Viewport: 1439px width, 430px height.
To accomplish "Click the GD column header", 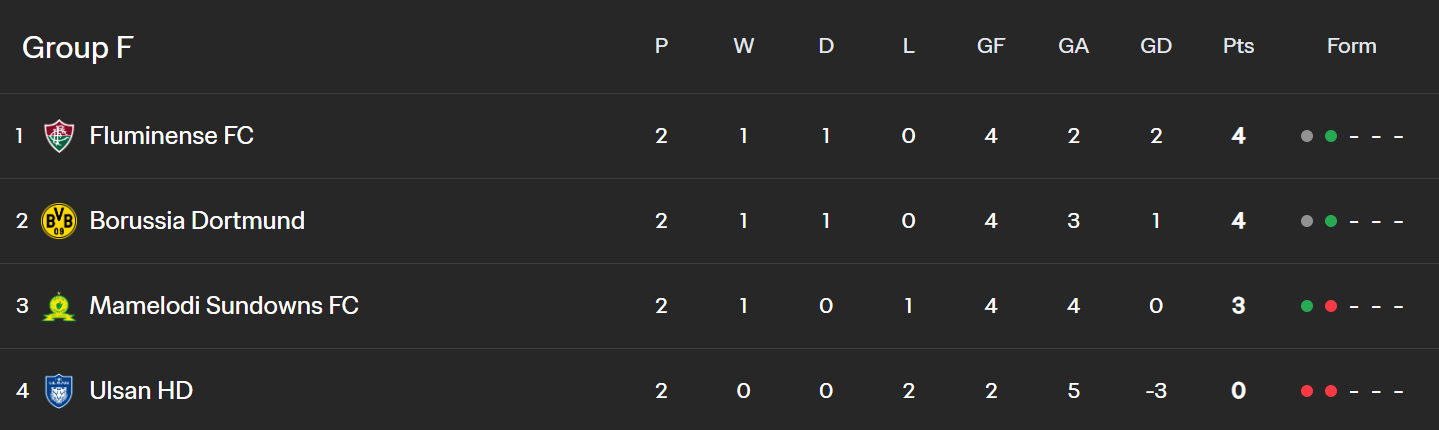I will point(1156,46).
